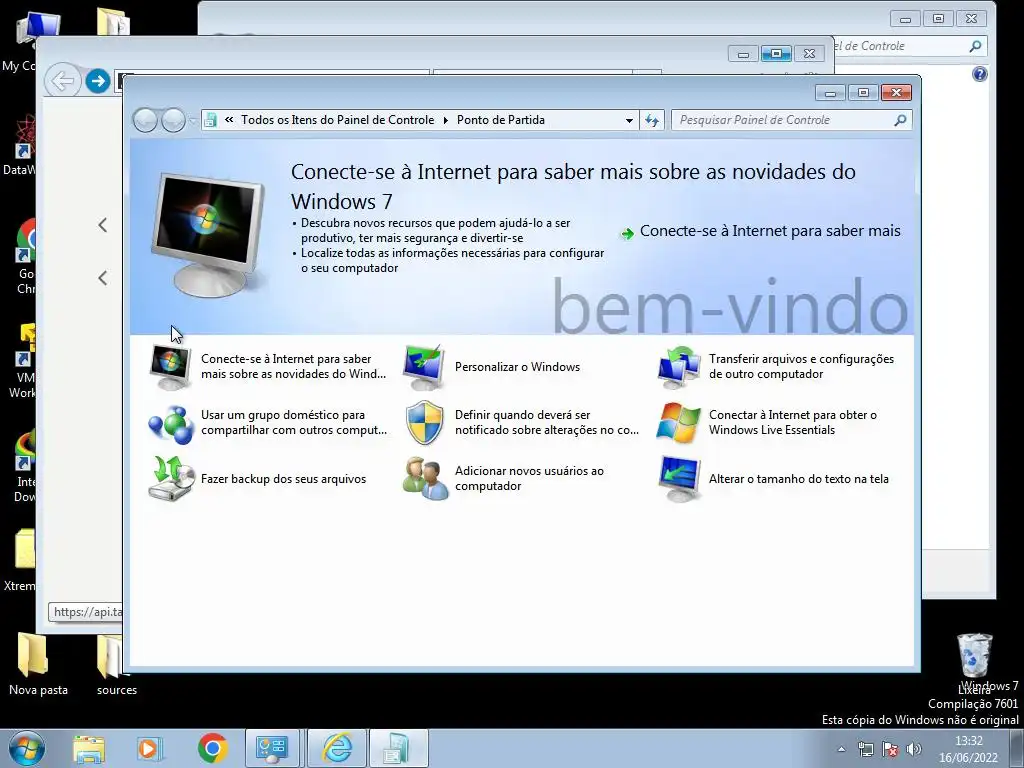1024x768 pixels.
Task: Click Conecte-se à Internet para saber mais link
Action: click(770, 231)
